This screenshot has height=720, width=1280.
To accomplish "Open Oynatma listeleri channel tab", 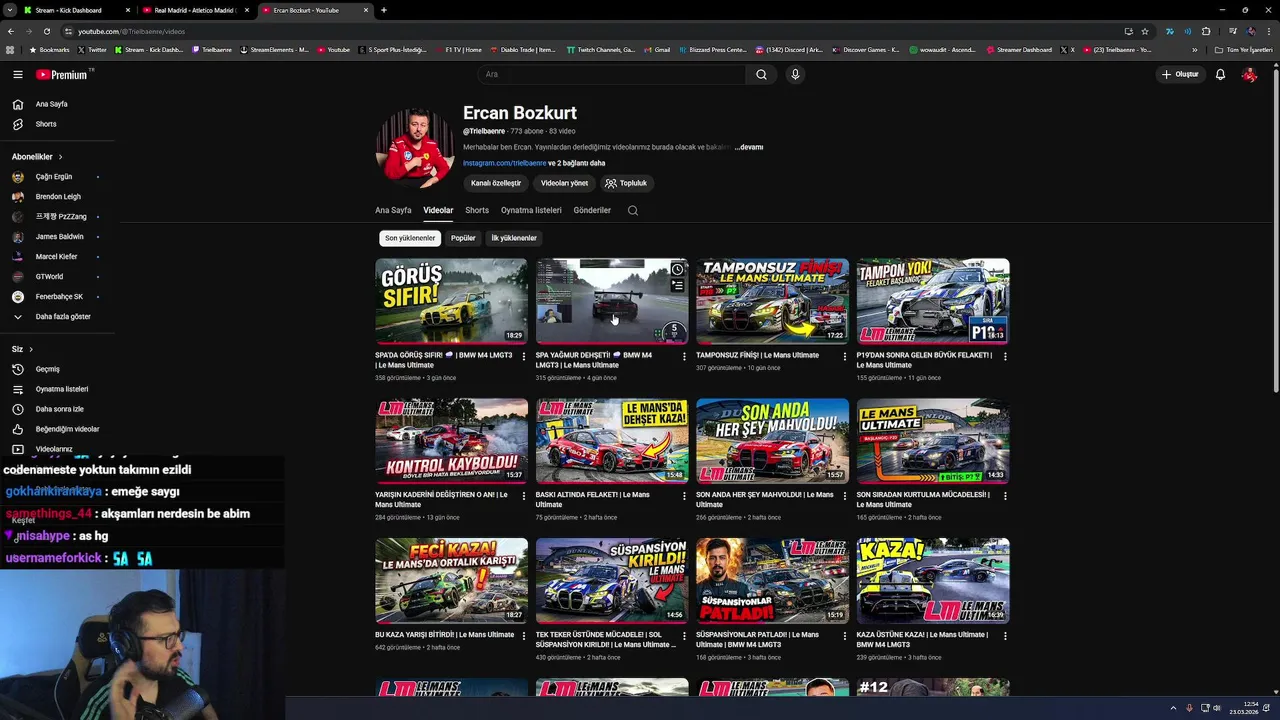I will coord(531,210).
